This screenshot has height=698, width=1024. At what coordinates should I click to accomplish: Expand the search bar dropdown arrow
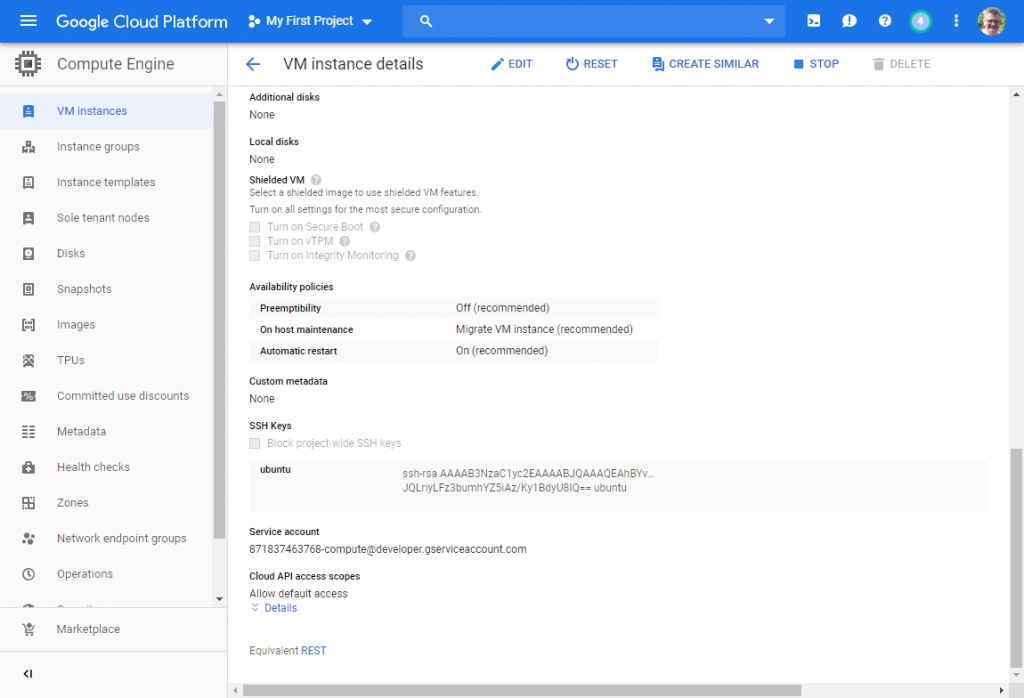(769, 21)
